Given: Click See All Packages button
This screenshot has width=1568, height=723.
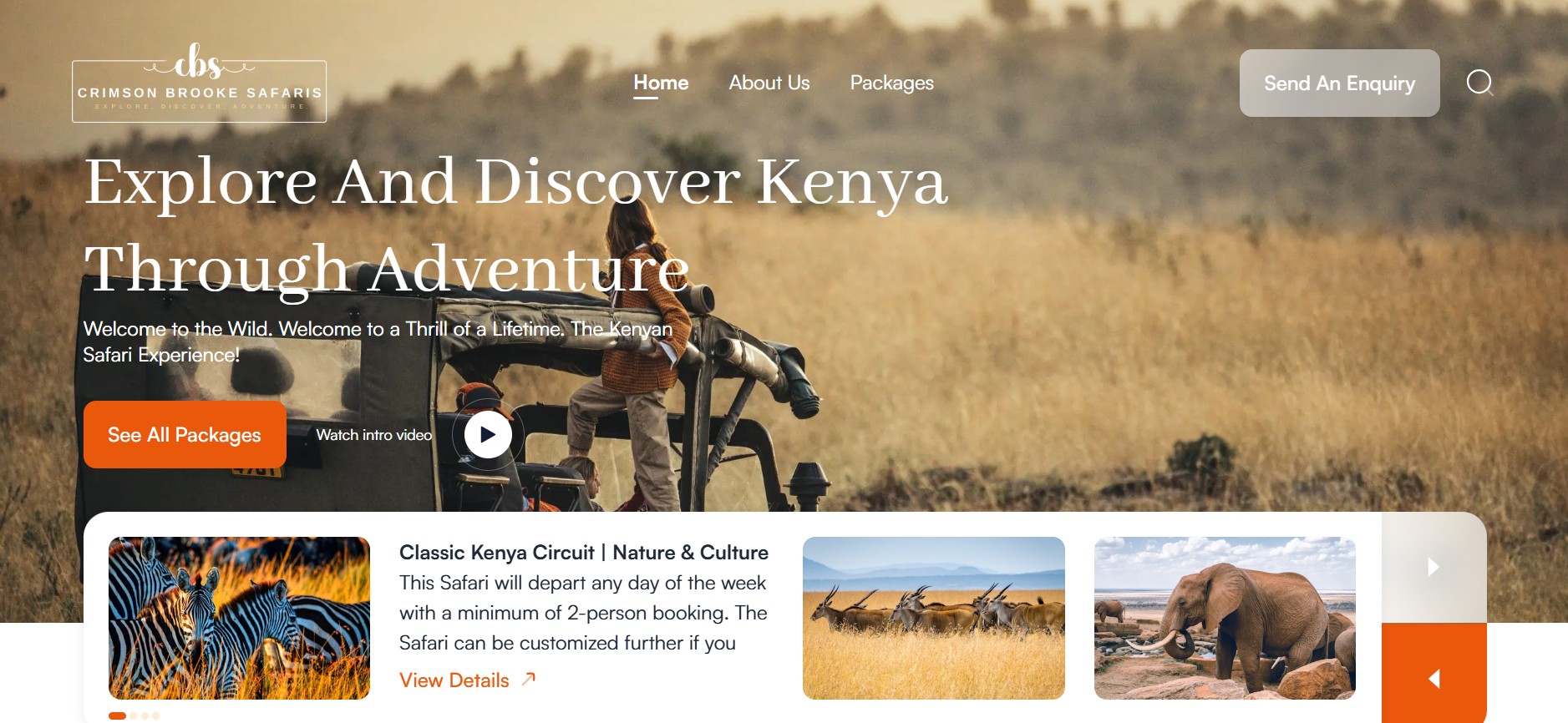Looking at the screenshot, I should coord(185,434).
